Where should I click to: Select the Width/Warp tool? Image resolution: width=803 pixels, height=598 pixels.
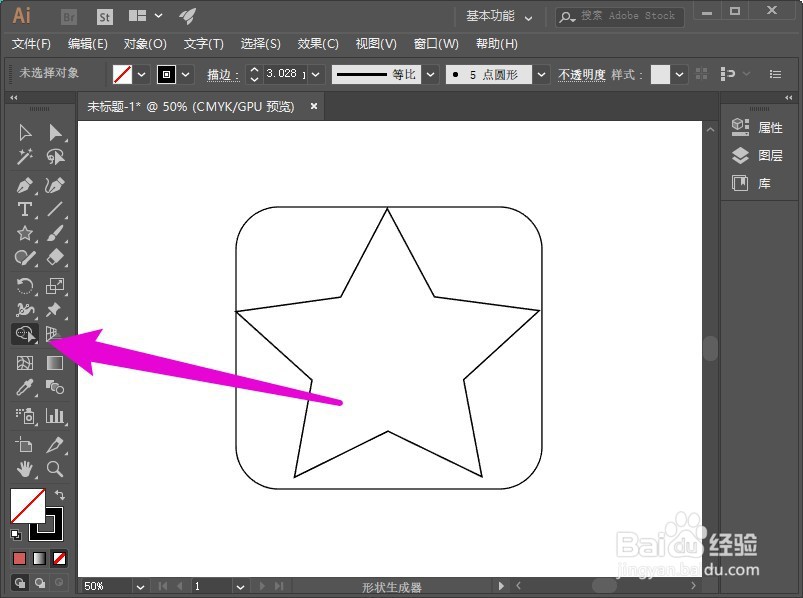[25, 309]
